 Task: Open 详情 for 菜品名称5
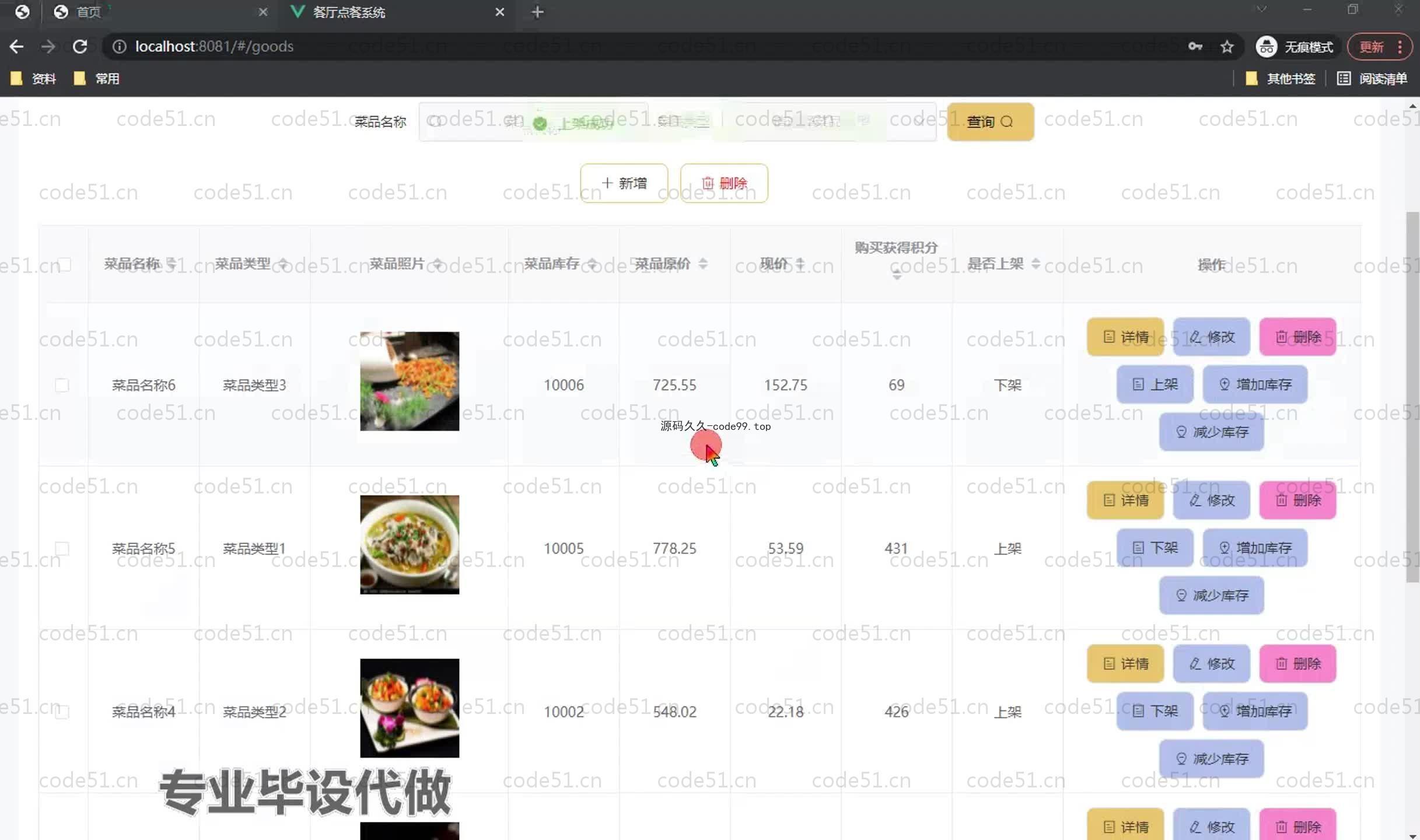(1125, 500)
